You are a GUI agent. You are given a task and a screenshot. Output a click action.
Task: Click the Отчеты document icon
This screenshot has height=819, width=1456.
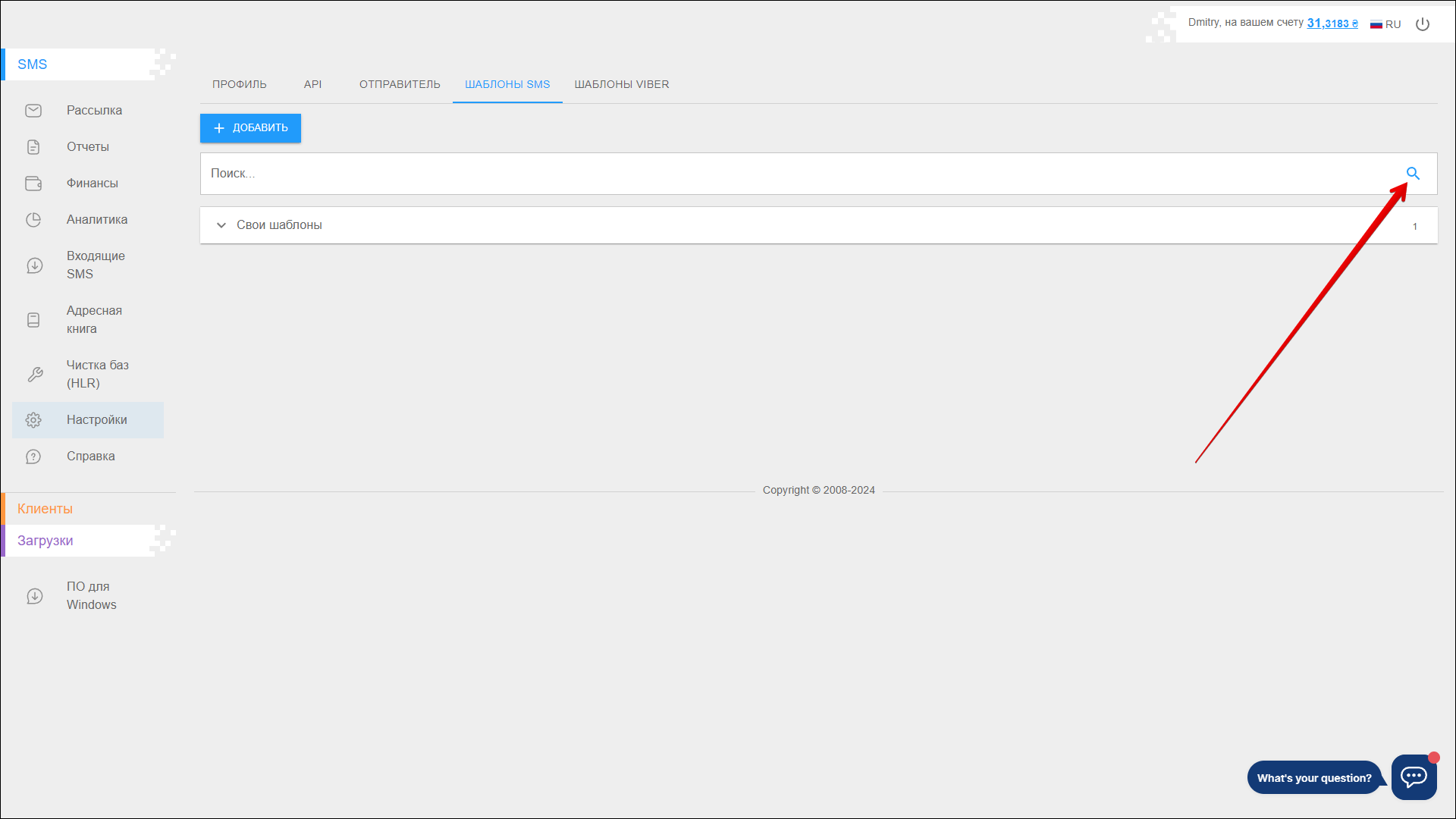pos(33,147)
